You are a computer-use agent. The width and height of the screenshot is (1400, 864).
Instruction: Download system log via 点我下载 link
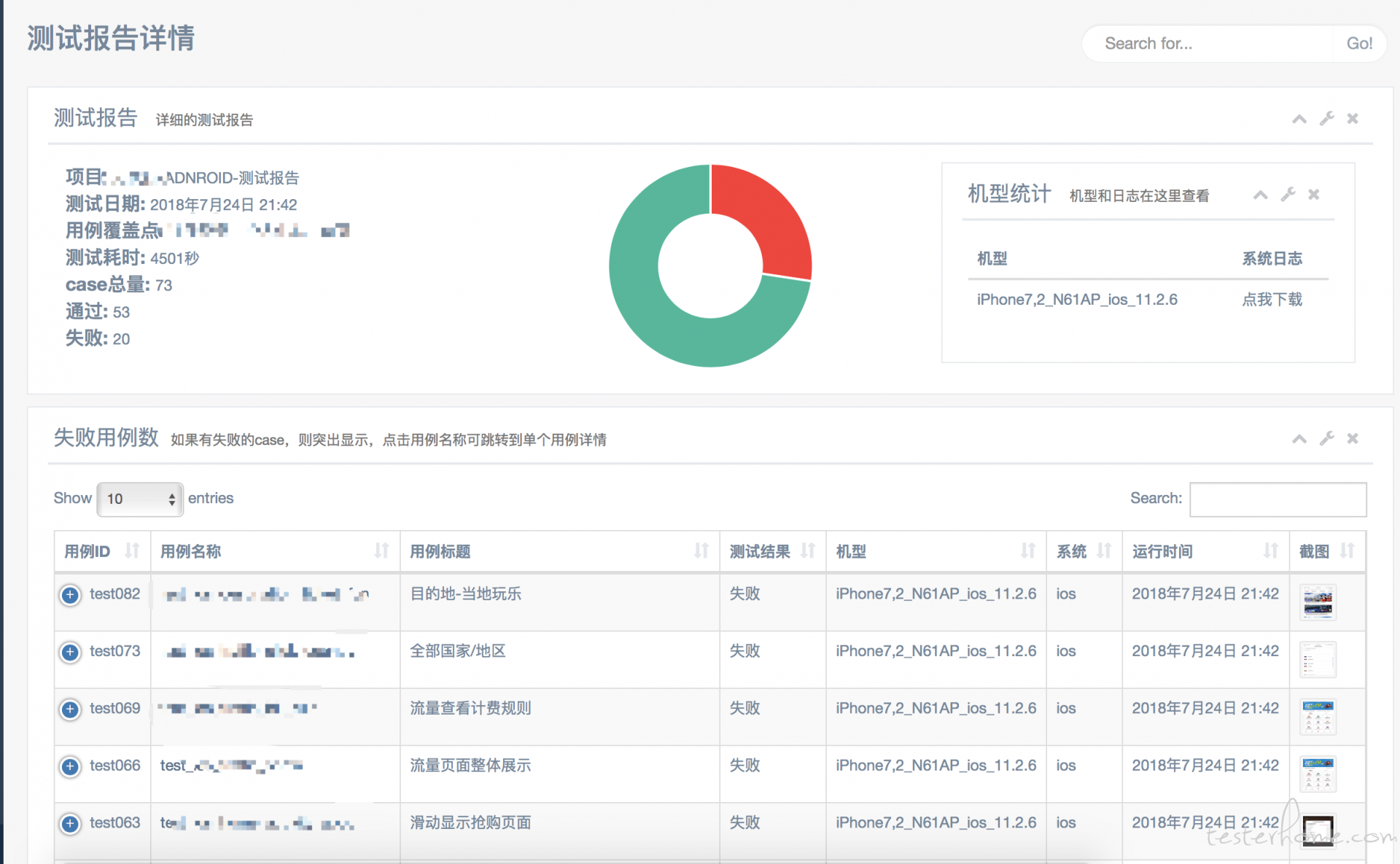1272,300
